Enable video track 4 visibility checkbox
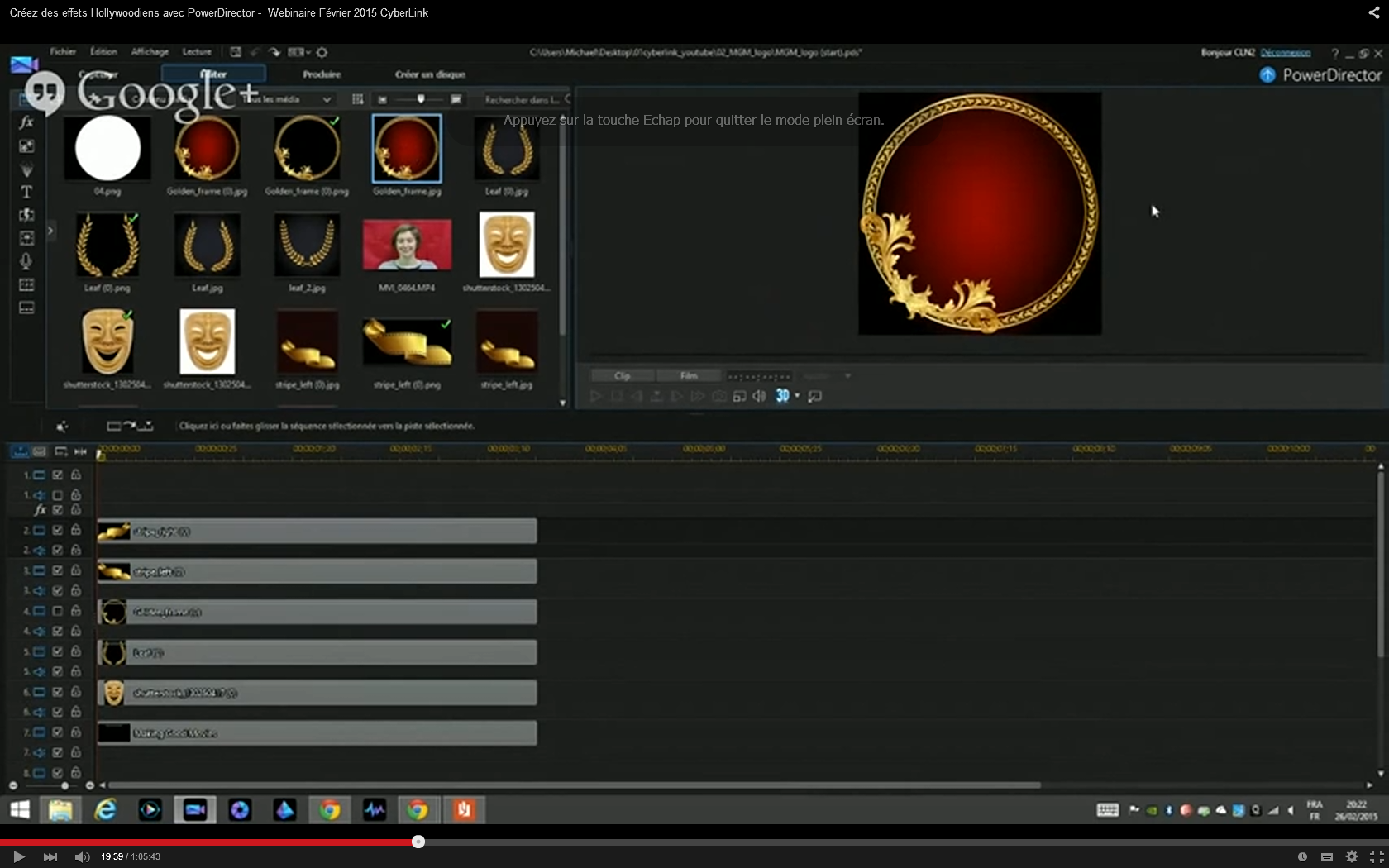 [x=58, y=611]
